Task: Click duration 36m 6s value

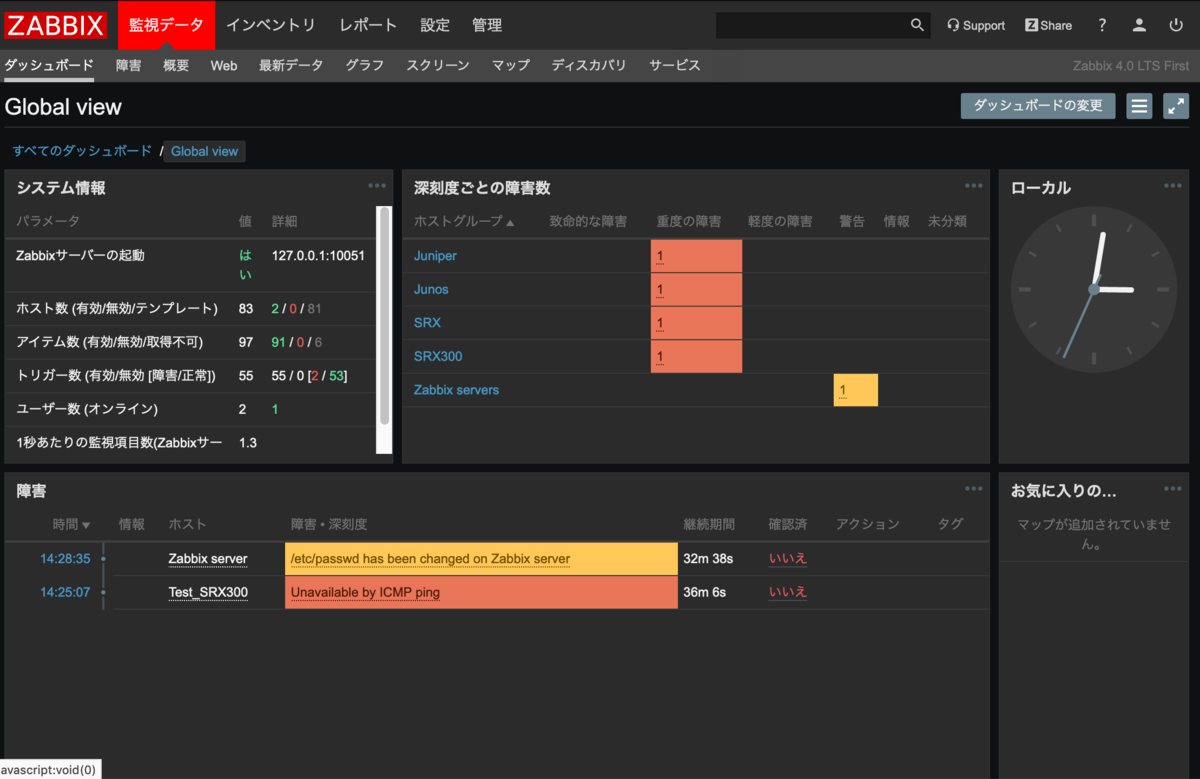Action: (704, 592)
